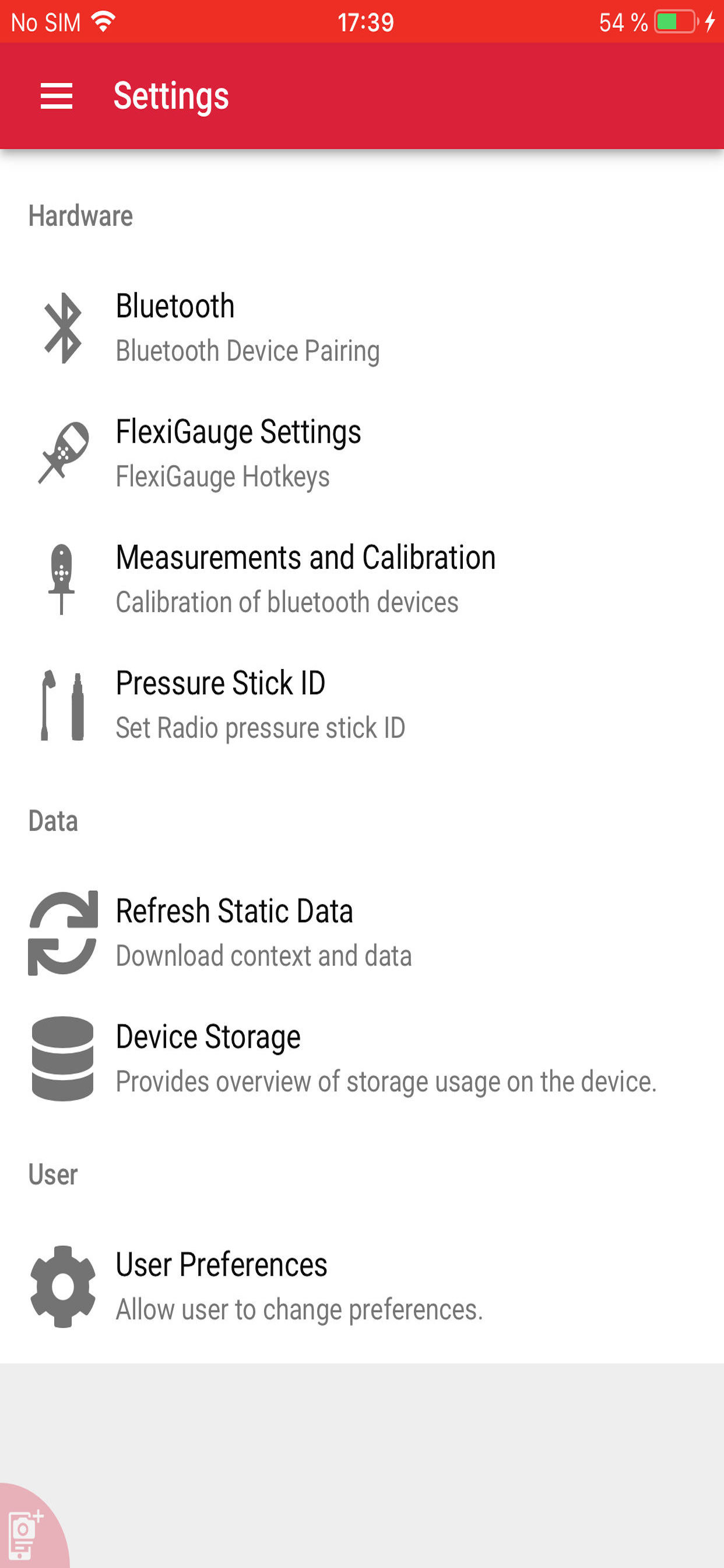Tap FlexiGauge Hotkeys subtitle
The width and height of the screenshot is (724, 1568).
click(223, 477)
